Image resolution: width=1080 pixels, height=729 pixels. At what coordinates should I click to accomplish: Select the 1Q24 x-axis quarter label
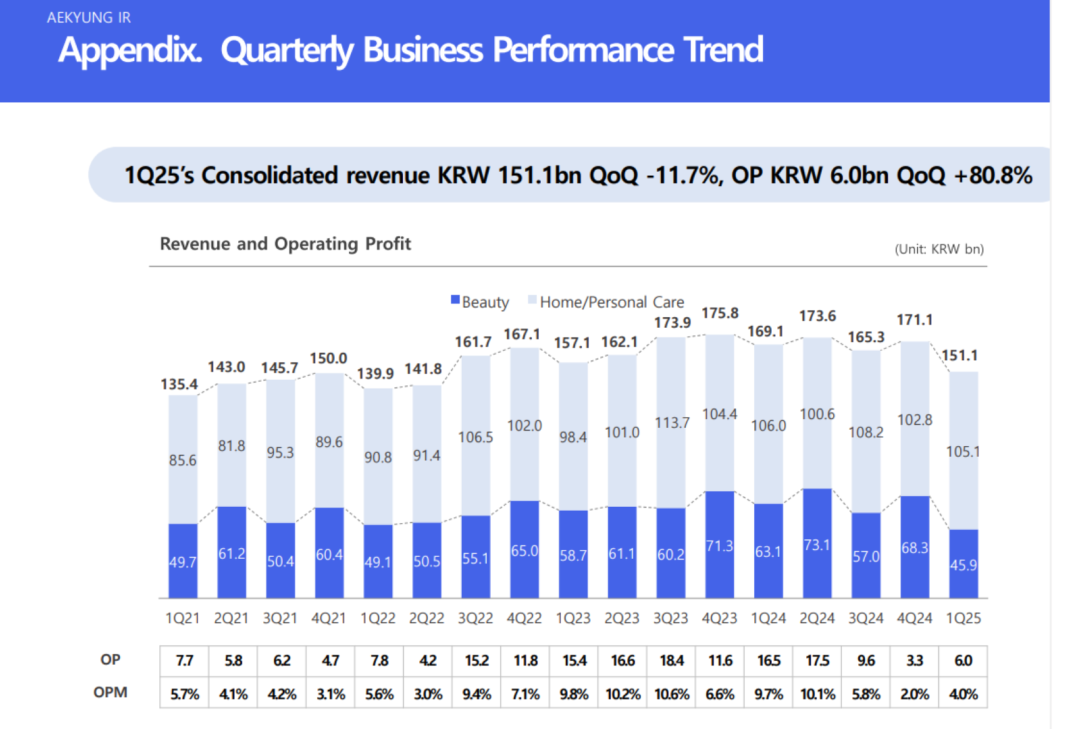coord(767,619)
